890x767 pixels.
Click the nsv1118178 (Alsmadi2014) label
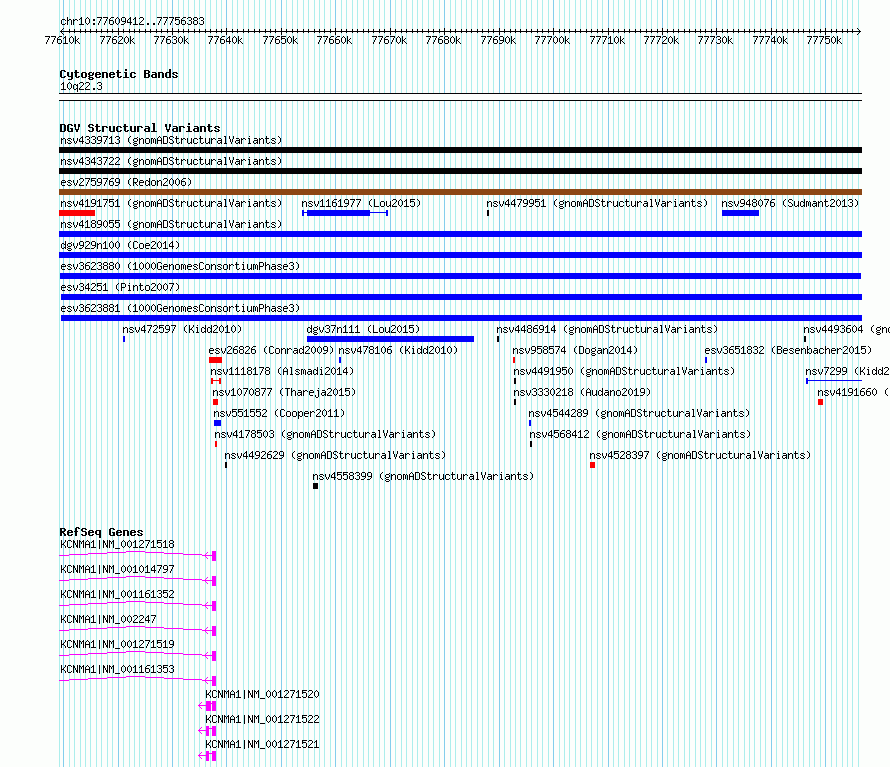tap(282, 371)
